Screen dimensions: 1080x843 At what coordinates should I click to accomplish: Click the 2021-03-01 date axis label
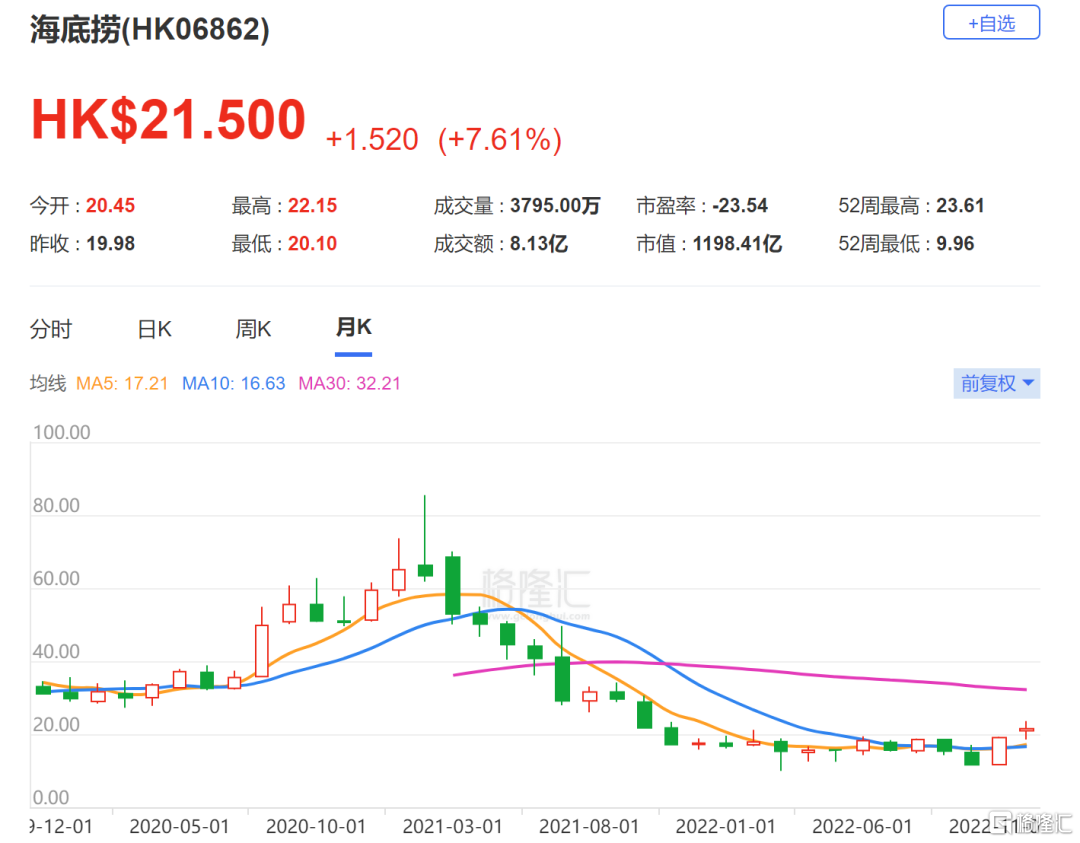[453, 826]
